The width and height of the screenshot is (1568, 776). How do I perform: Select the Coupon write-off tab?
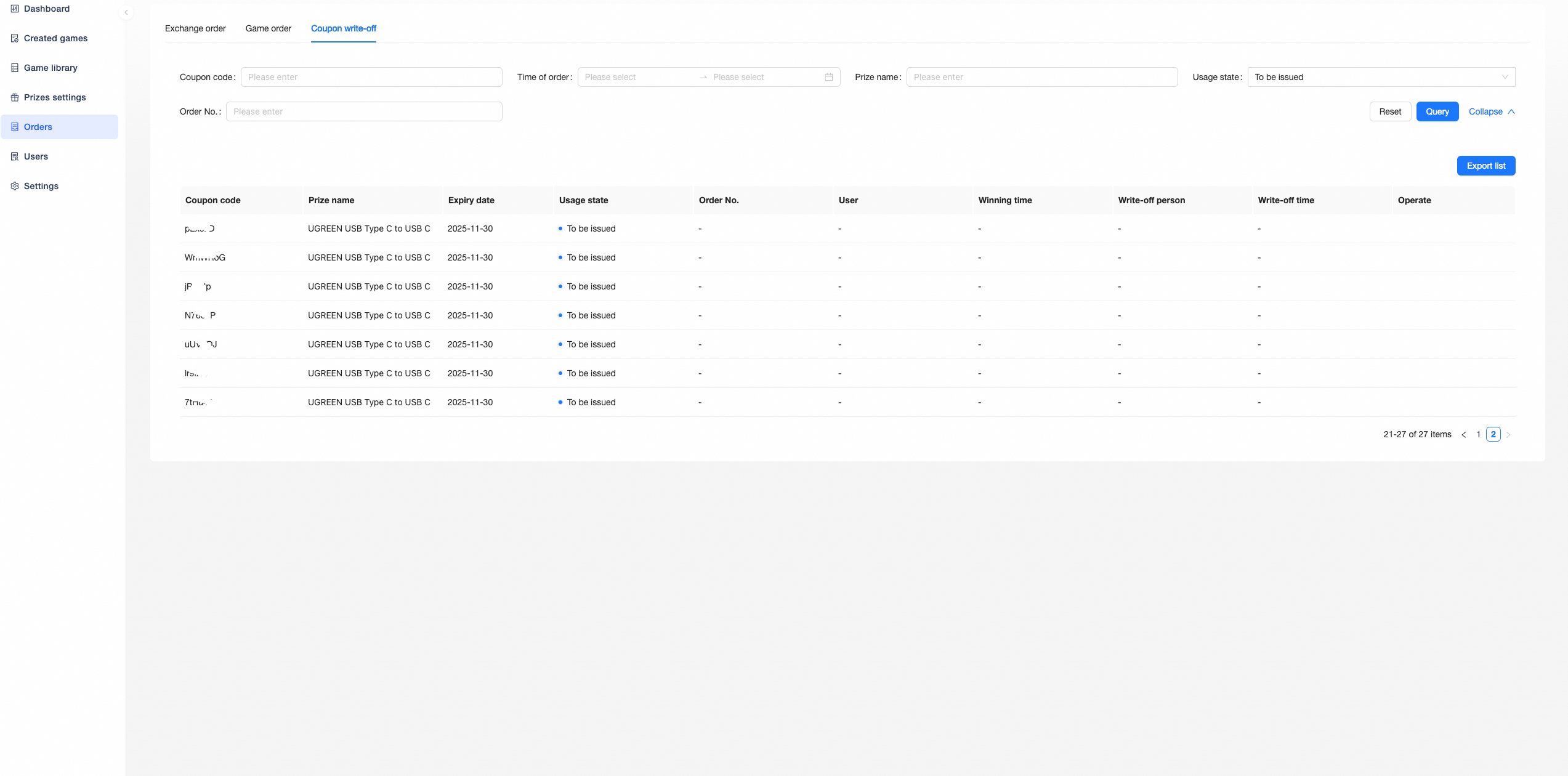click(344, 28)
